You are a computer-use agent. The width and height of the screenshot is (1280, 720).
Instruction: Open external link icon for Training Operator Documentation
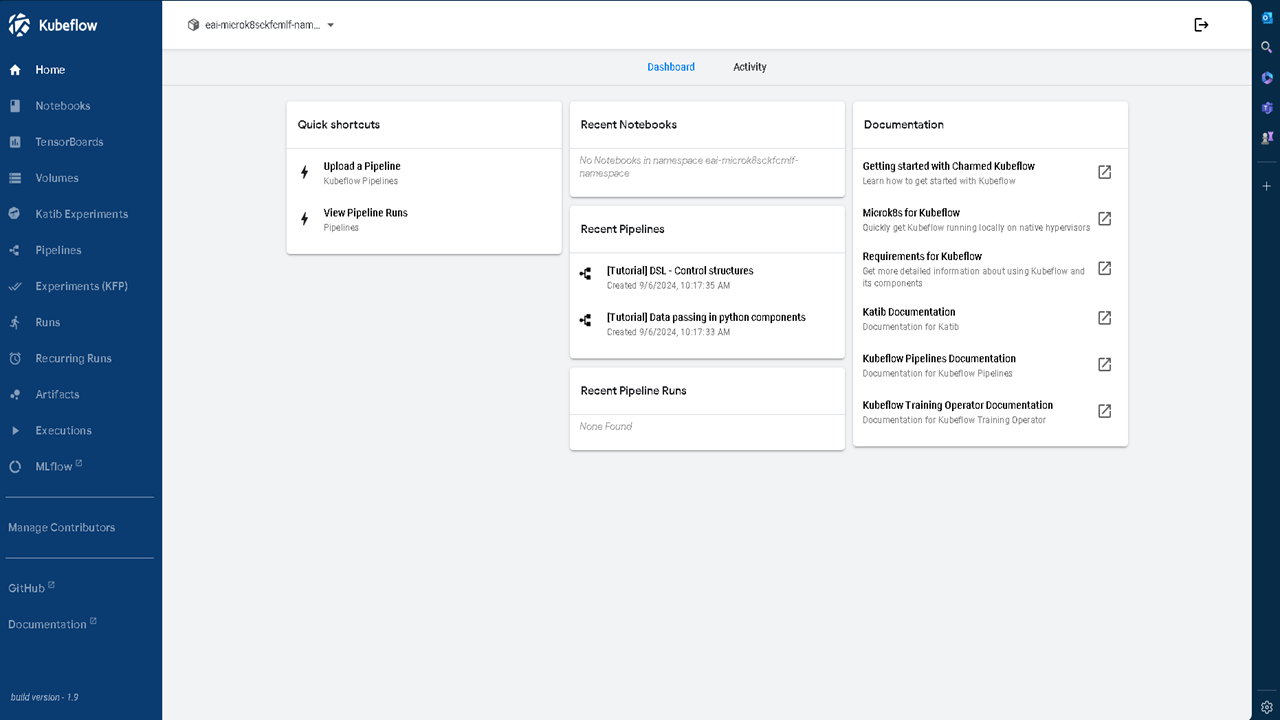[x=1105, y=411]
